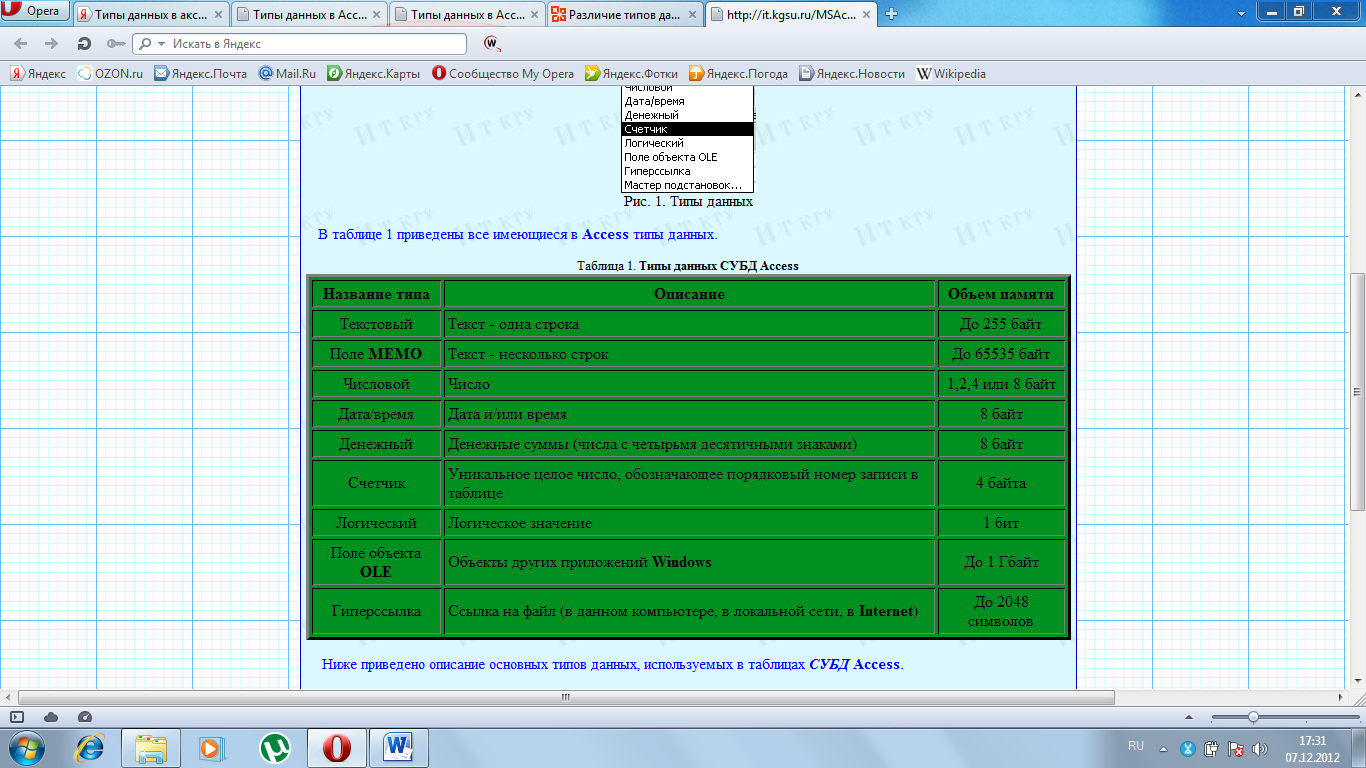This screenshot has width=1366, height=768.
Task: Click the 'Объем памяти' table header
Action: pos(1001,294)
